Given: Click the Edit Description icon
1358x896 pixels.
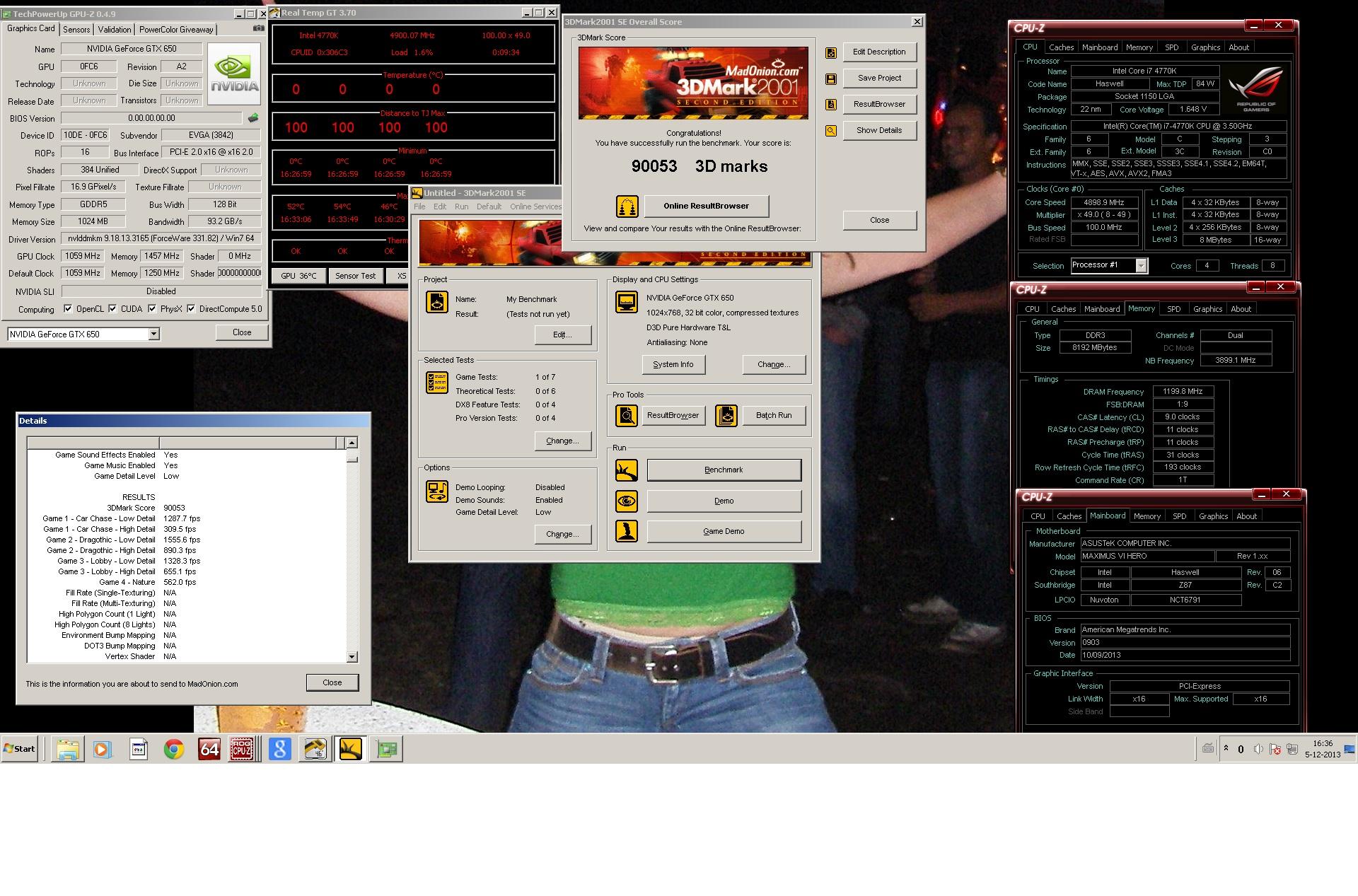Looking at the screenshot, I should click(x=831, y=52).
